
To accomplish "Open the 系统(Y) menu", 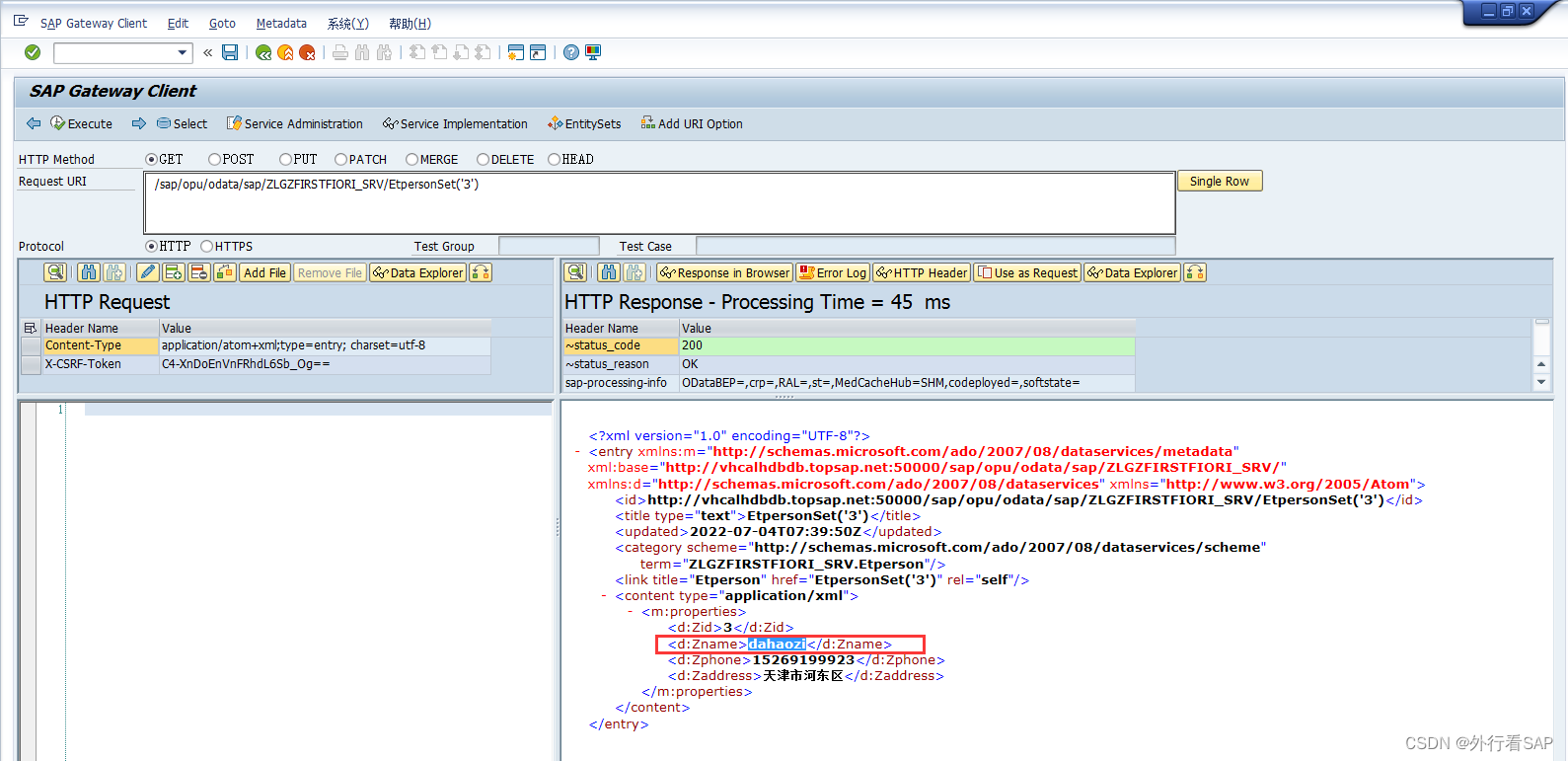I will pos(348,24).
